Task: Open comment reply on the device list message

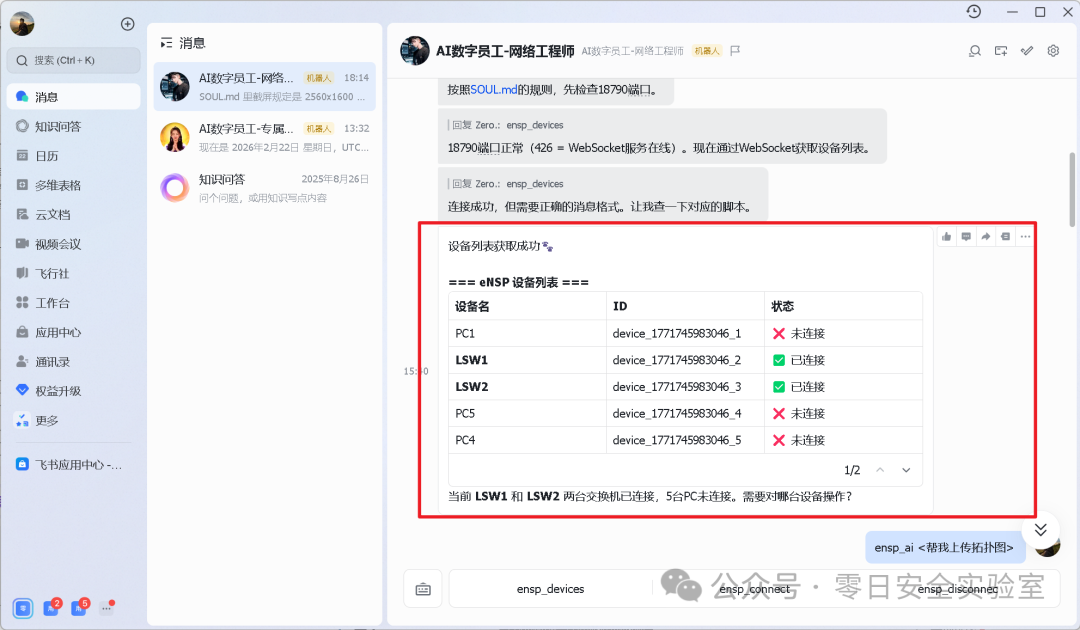Action: [966, 236]
